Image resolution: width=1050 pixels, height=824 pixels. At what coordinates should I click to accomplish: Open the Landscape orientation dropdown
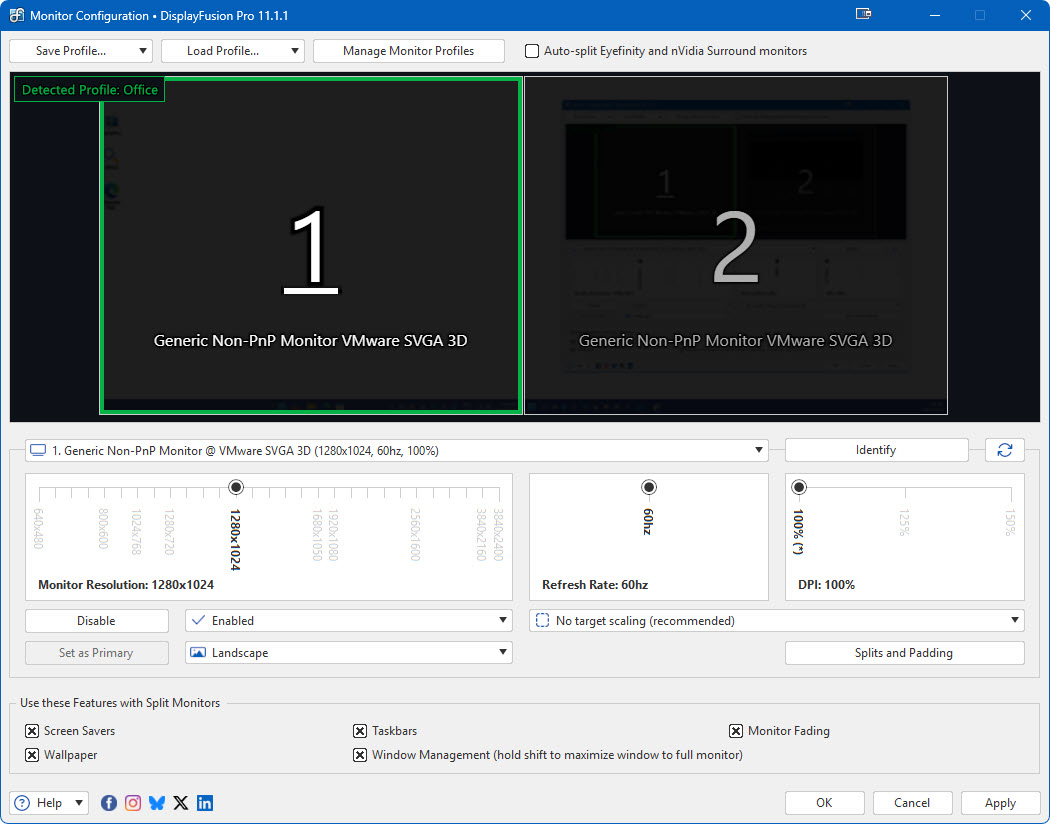click(348, 653)
